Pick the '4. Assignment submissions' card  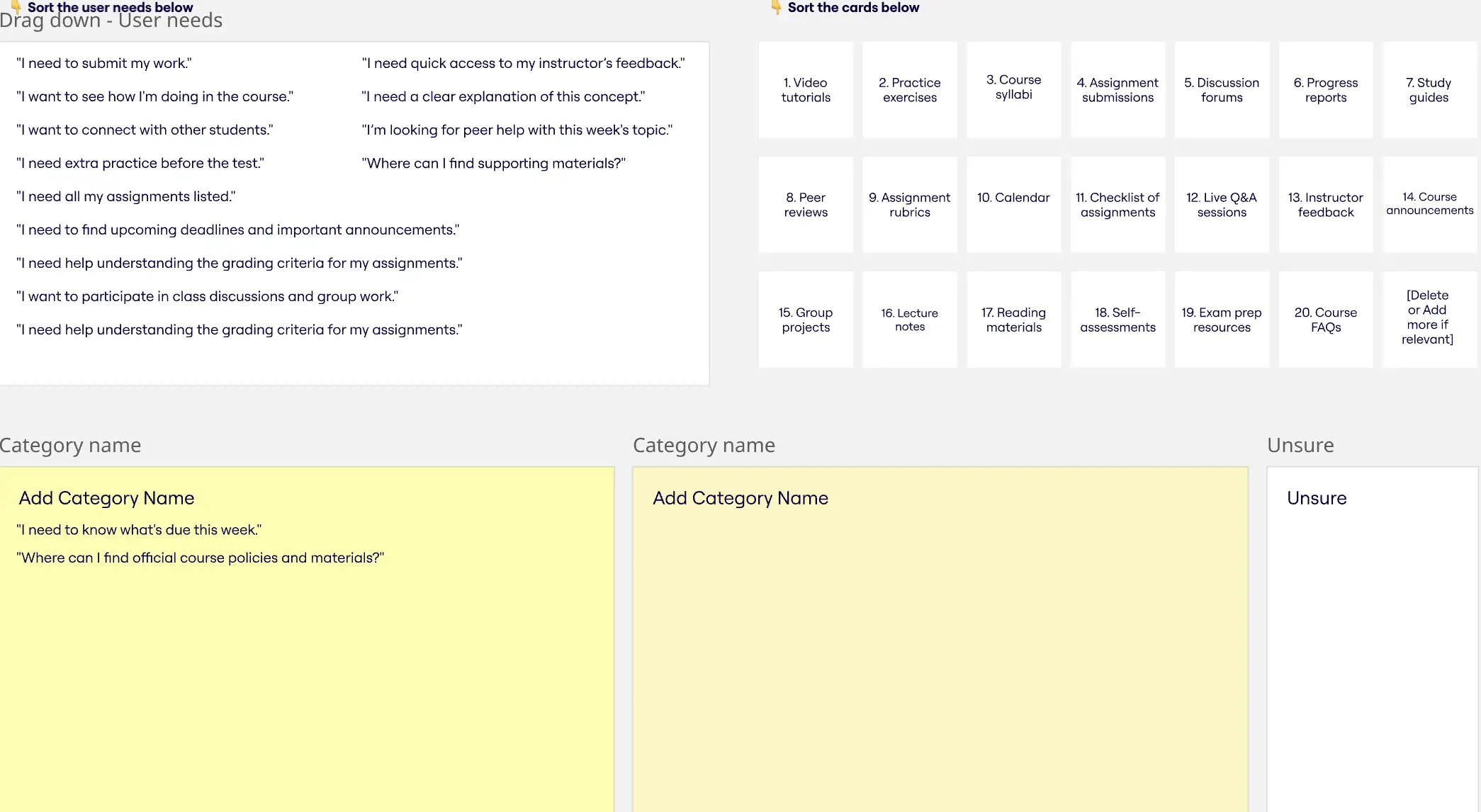[x=1117, y=90]
